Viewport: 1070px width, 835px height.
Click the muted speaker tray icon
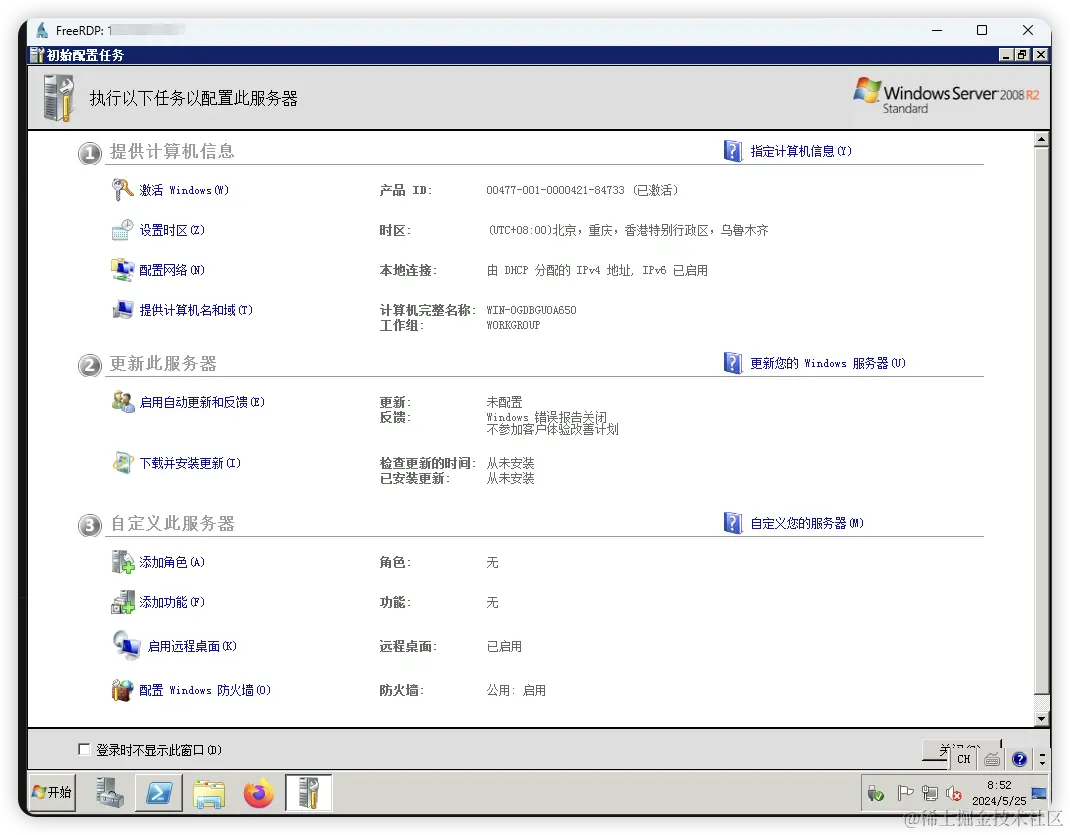point(954,793)
